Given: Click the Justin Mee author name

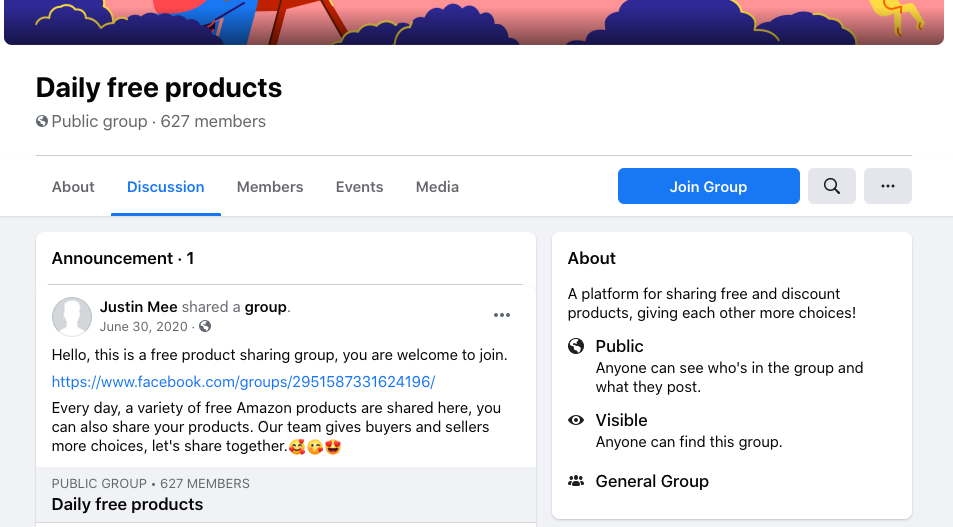Looking at the screenshot, I should tap(138, 307).
